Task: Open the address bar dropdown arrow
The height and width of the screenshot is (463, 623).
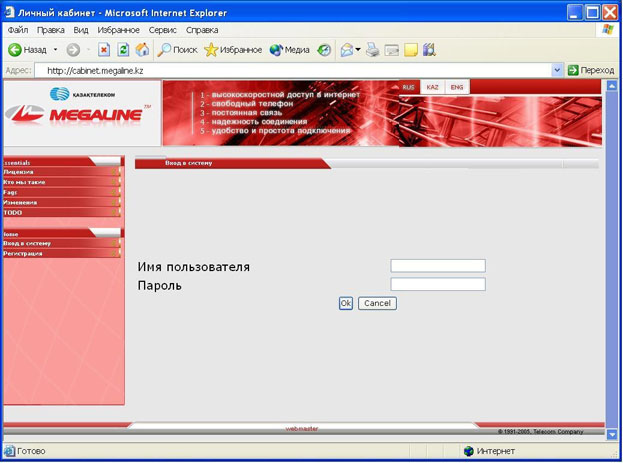Action: [557, 70]
